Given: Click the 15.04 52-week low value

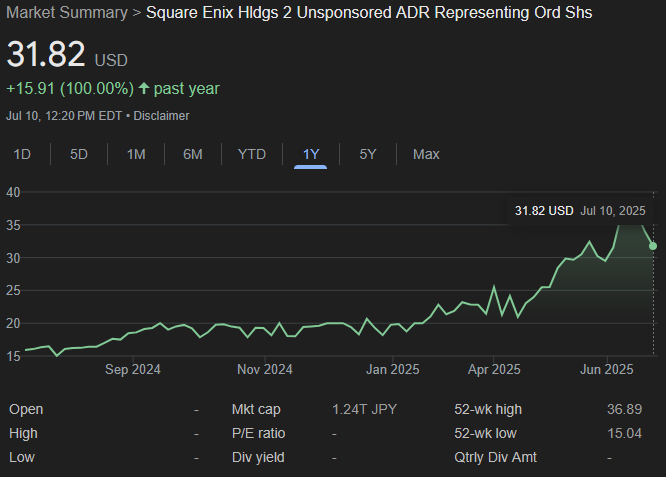Looking at the screenshot, I should click(624, 433).
